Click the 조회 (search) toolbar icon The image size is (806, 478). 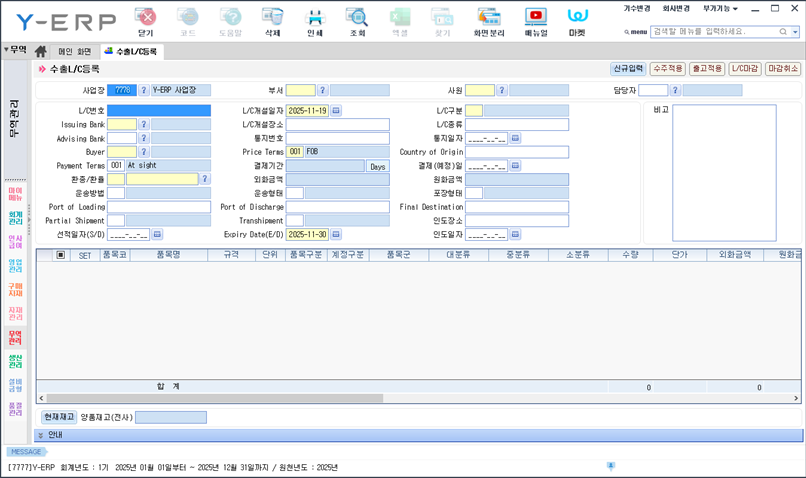tap(357, 20)
